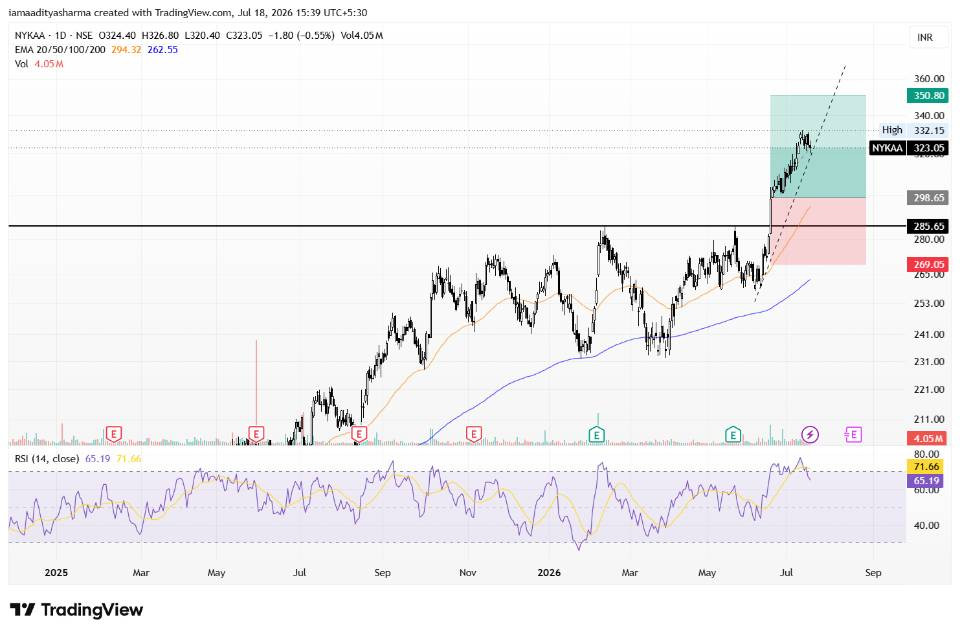This screenshot has height=635, width=960.
Task: Click the NYKAA 323.05 last price label
Action: [909, 148]
